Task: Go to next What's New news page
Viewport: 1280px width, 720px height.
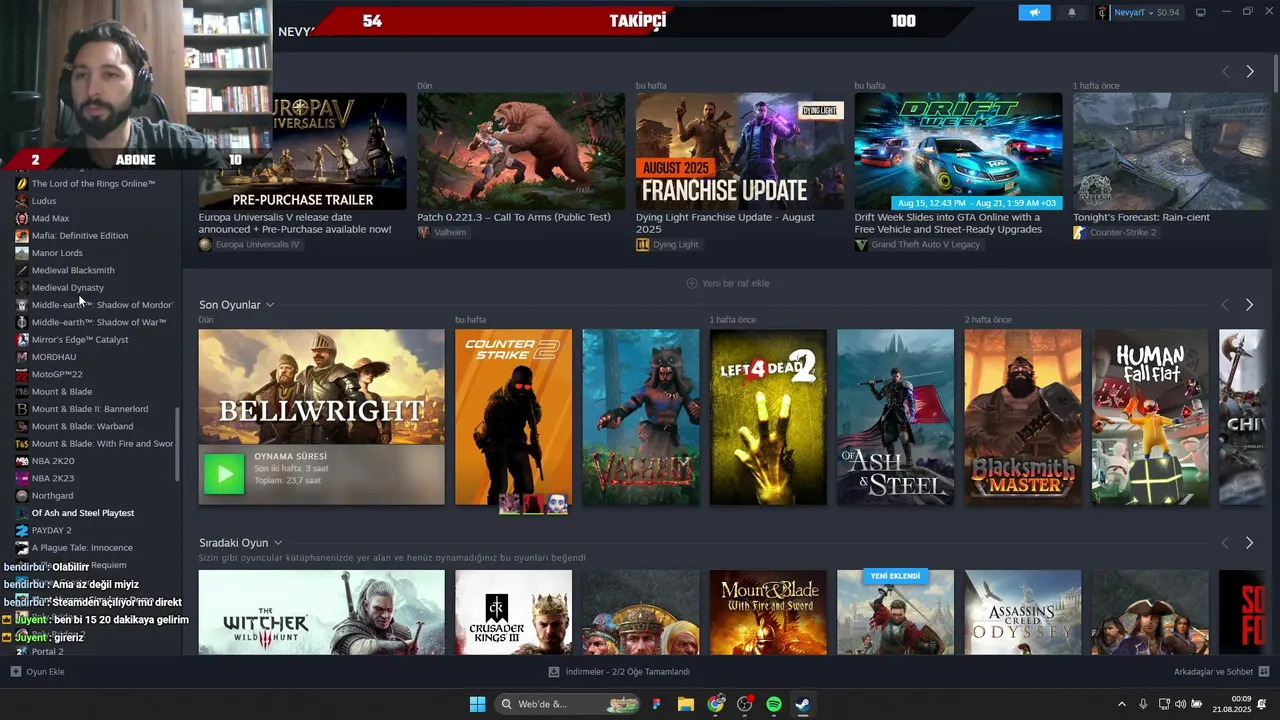Action: click(1249, 71)
